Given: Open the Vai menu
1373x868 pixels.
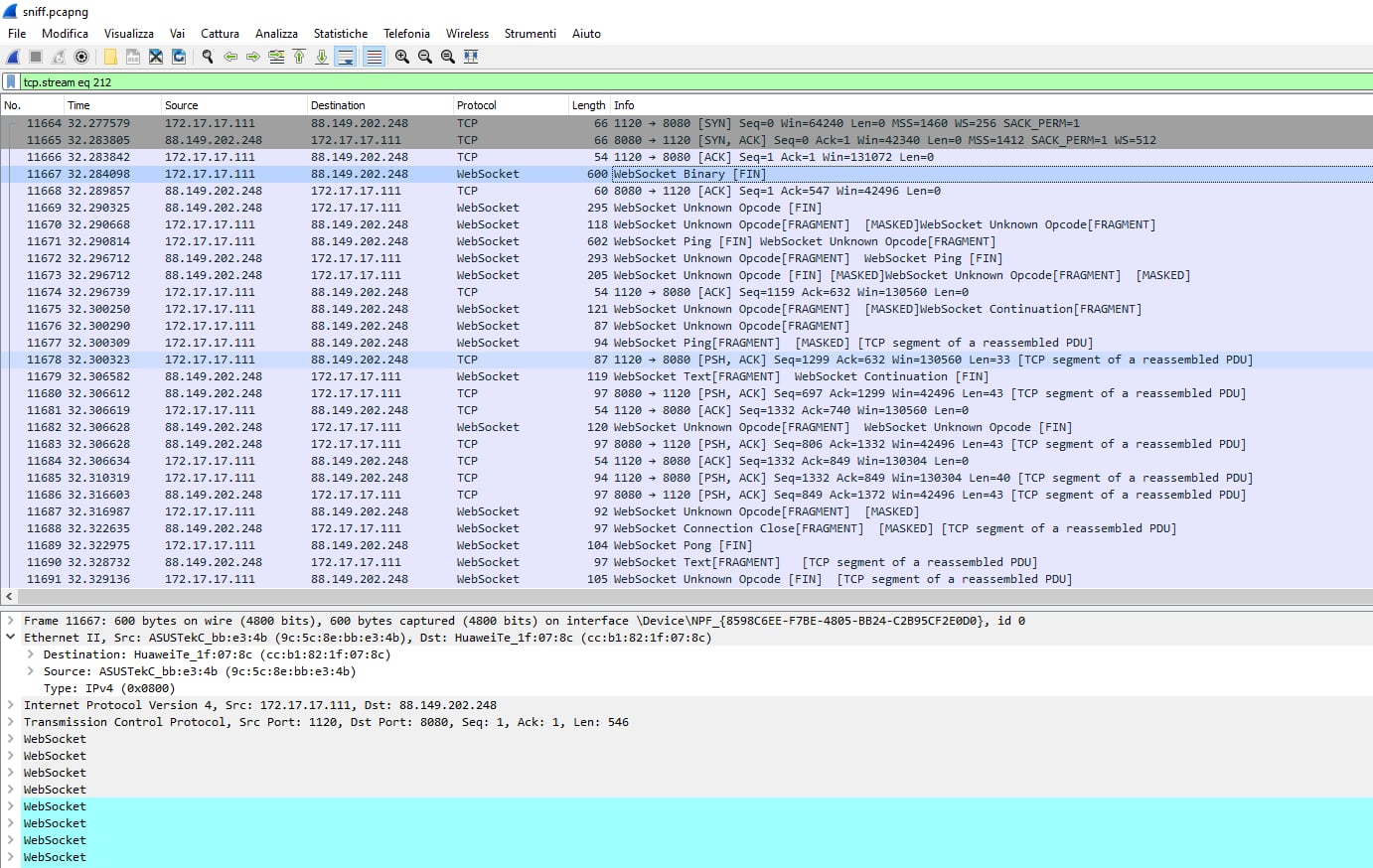Looking at the screenshot, I should click(x=178, y=34).
